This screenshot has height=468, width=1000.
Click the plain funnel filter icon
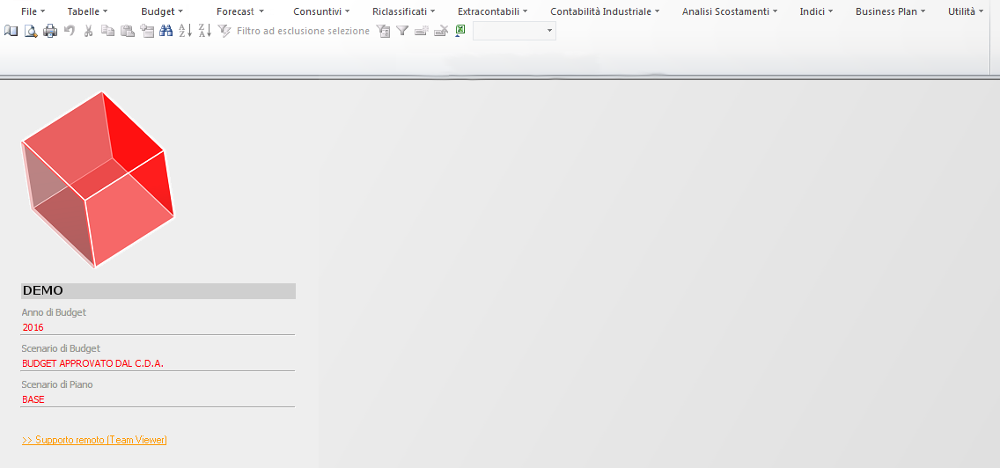point(402,31)
